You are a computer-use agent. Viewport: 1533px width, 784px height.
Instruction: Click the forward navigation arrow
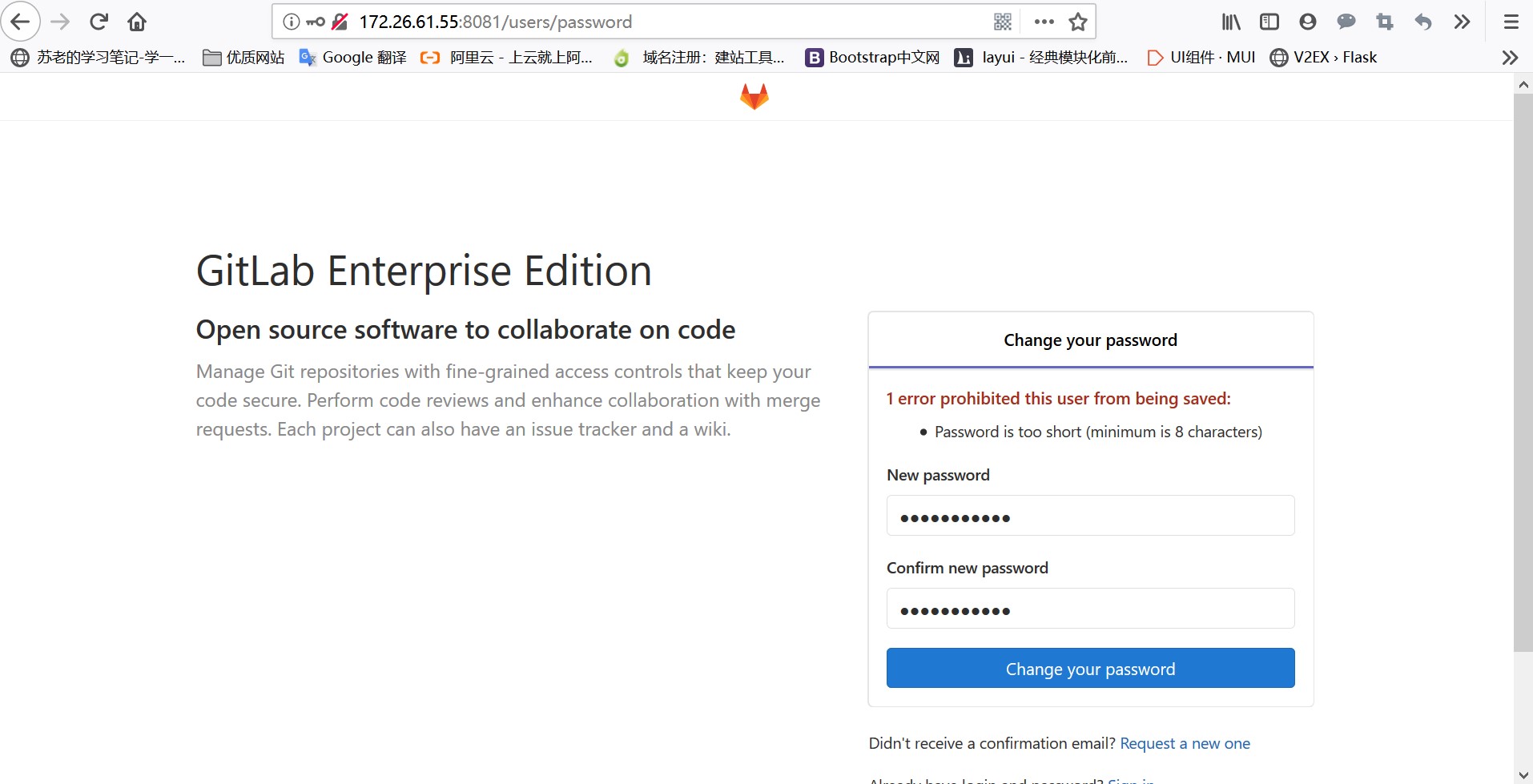(x=60, y=22)
